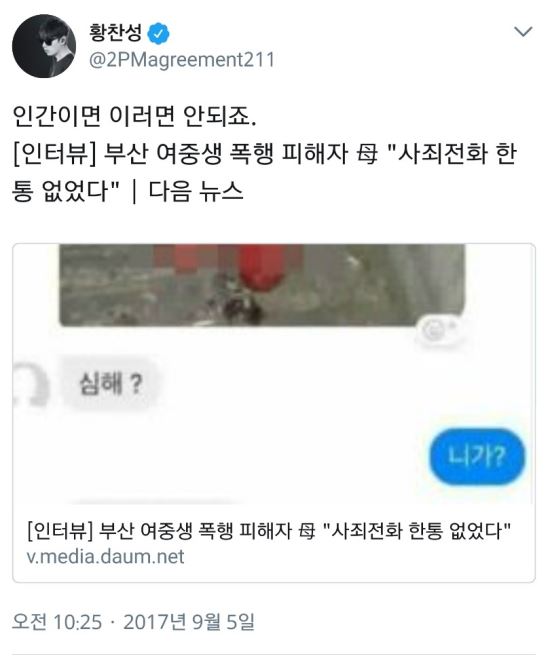Open the tweet options chevron menu
The image size is (550, 663).
coord(523,32)
